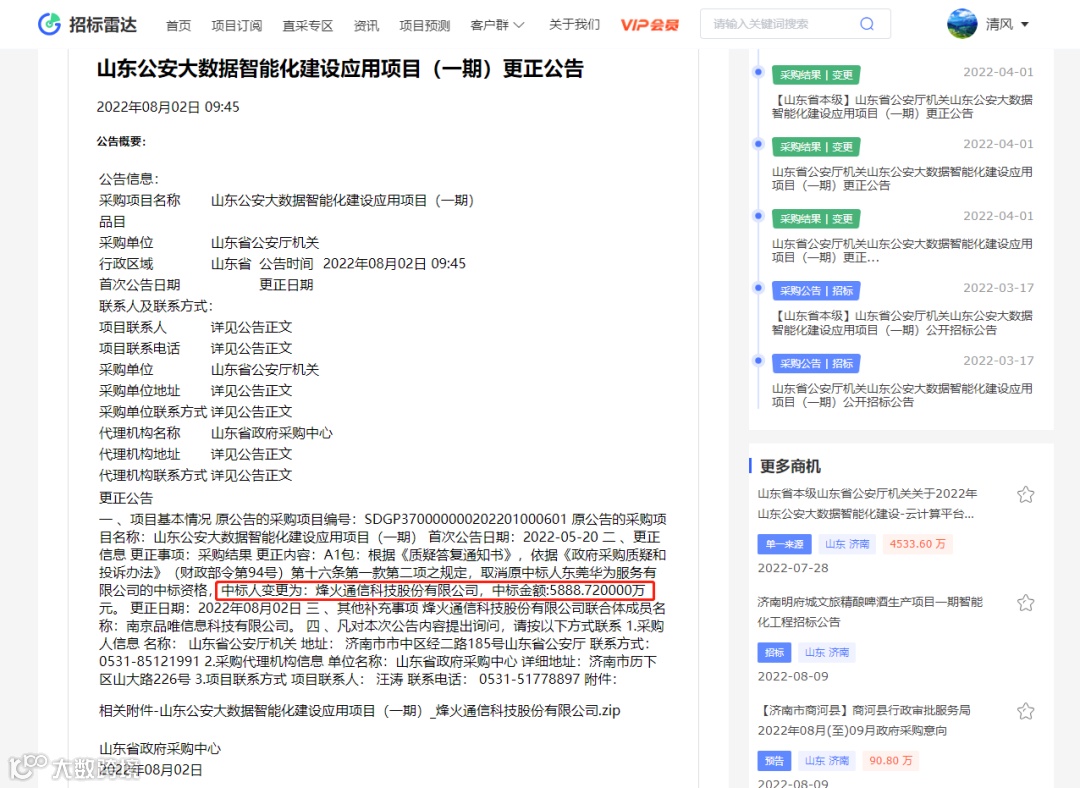This screenshot has height=788, width=1080.
Task: Click the VIP会员 link
Action: point(650,25)
